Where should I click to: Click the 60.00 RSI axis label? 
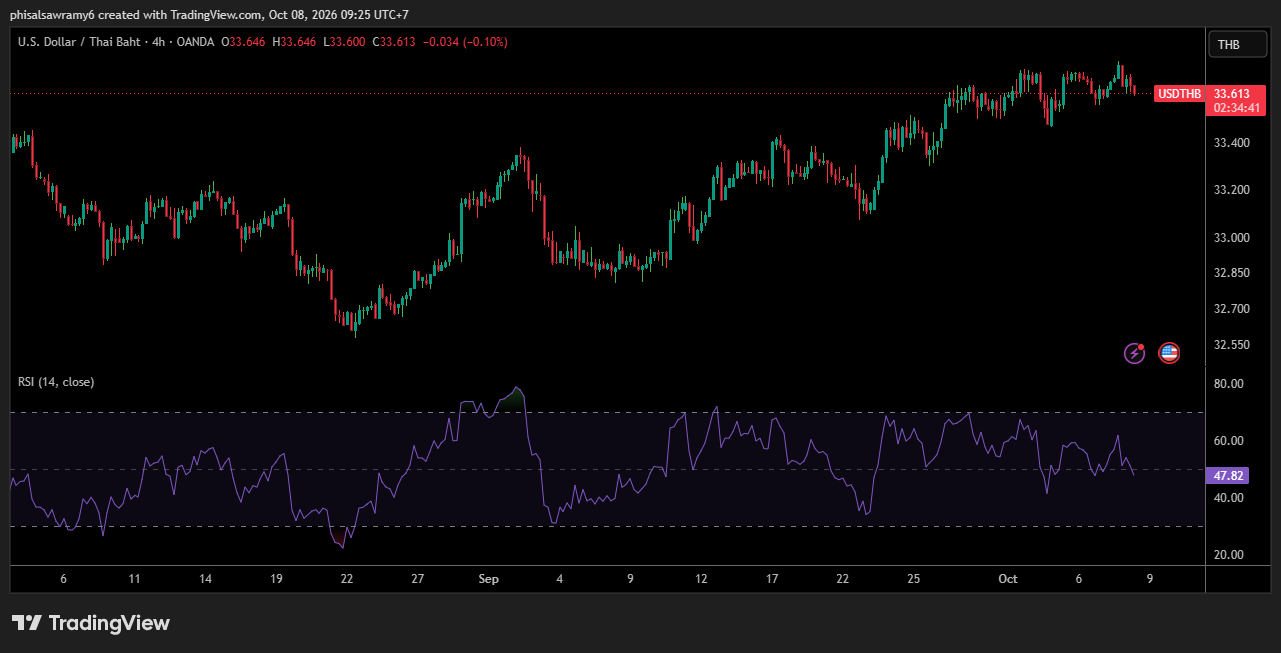[1228, 441]
